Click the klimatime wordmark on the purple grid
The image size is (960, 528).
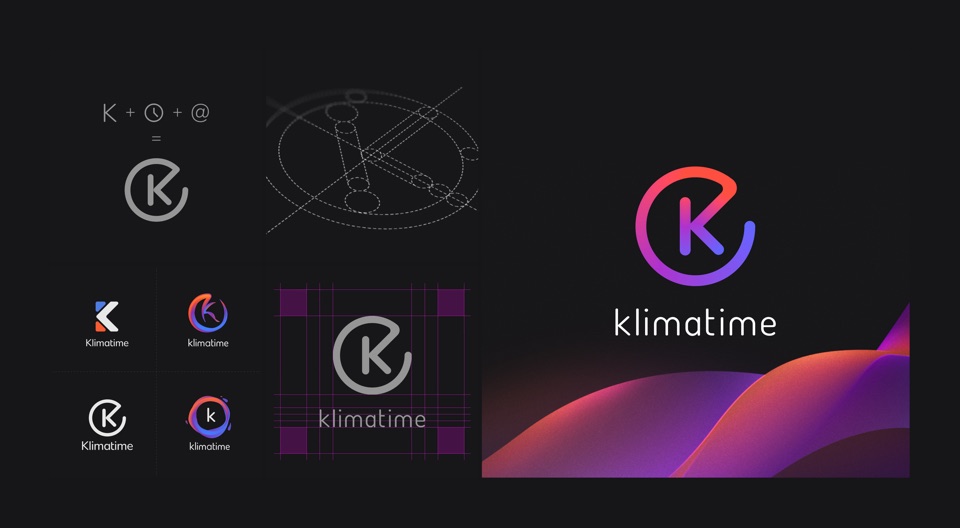click(372, 420)
